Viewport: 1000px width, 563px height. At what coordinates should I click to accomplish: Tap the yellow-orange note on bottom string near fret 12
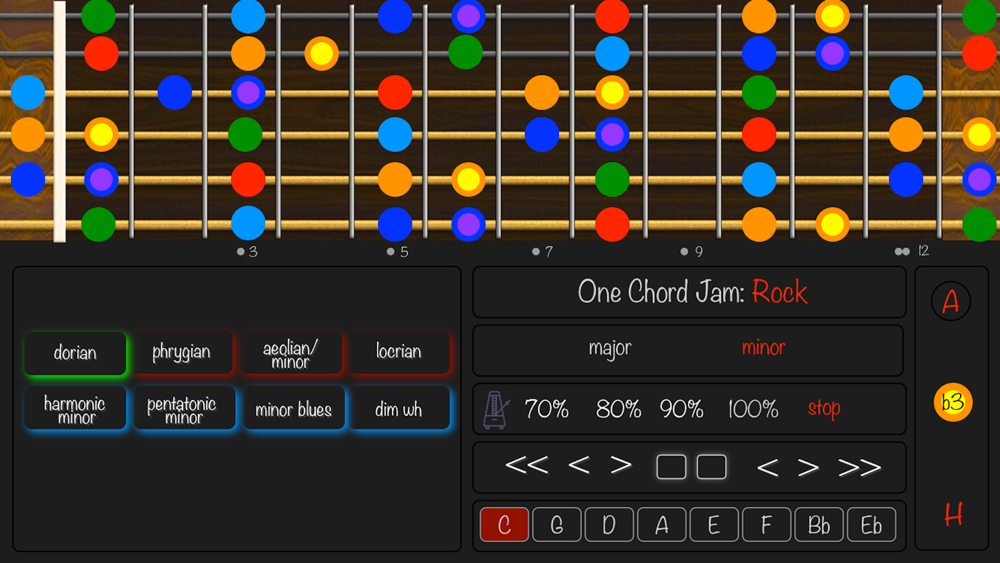[x=832, y=224]
